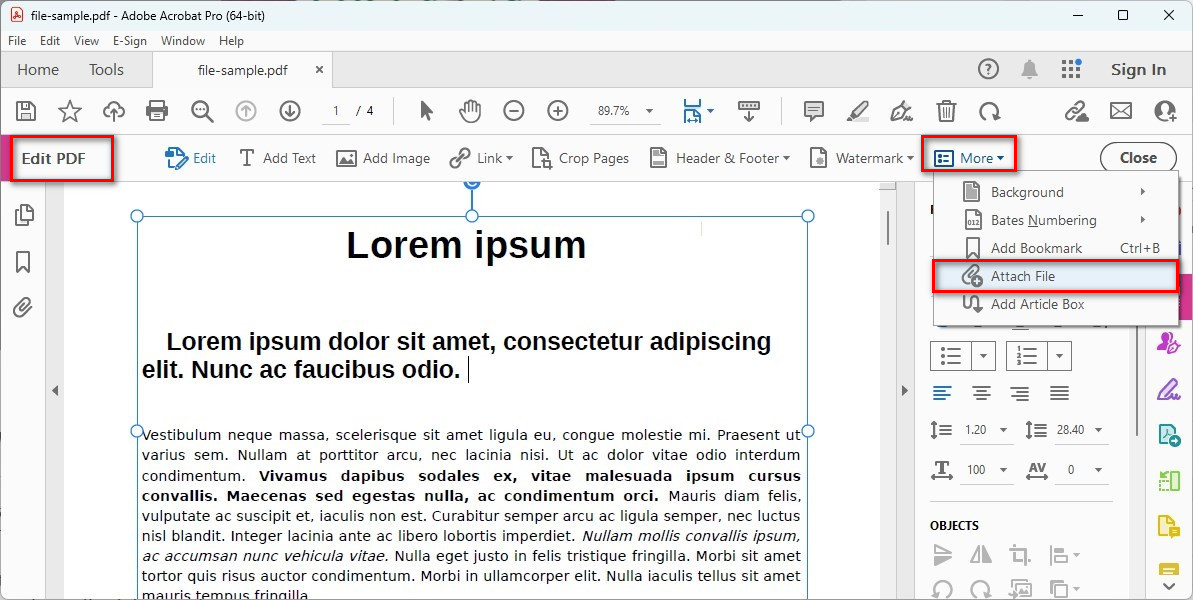The width and height of the screenshot is (1193, 600).
Task: Open the Add Comment tool
Action: pyautogui.click(x=813, y=111)
